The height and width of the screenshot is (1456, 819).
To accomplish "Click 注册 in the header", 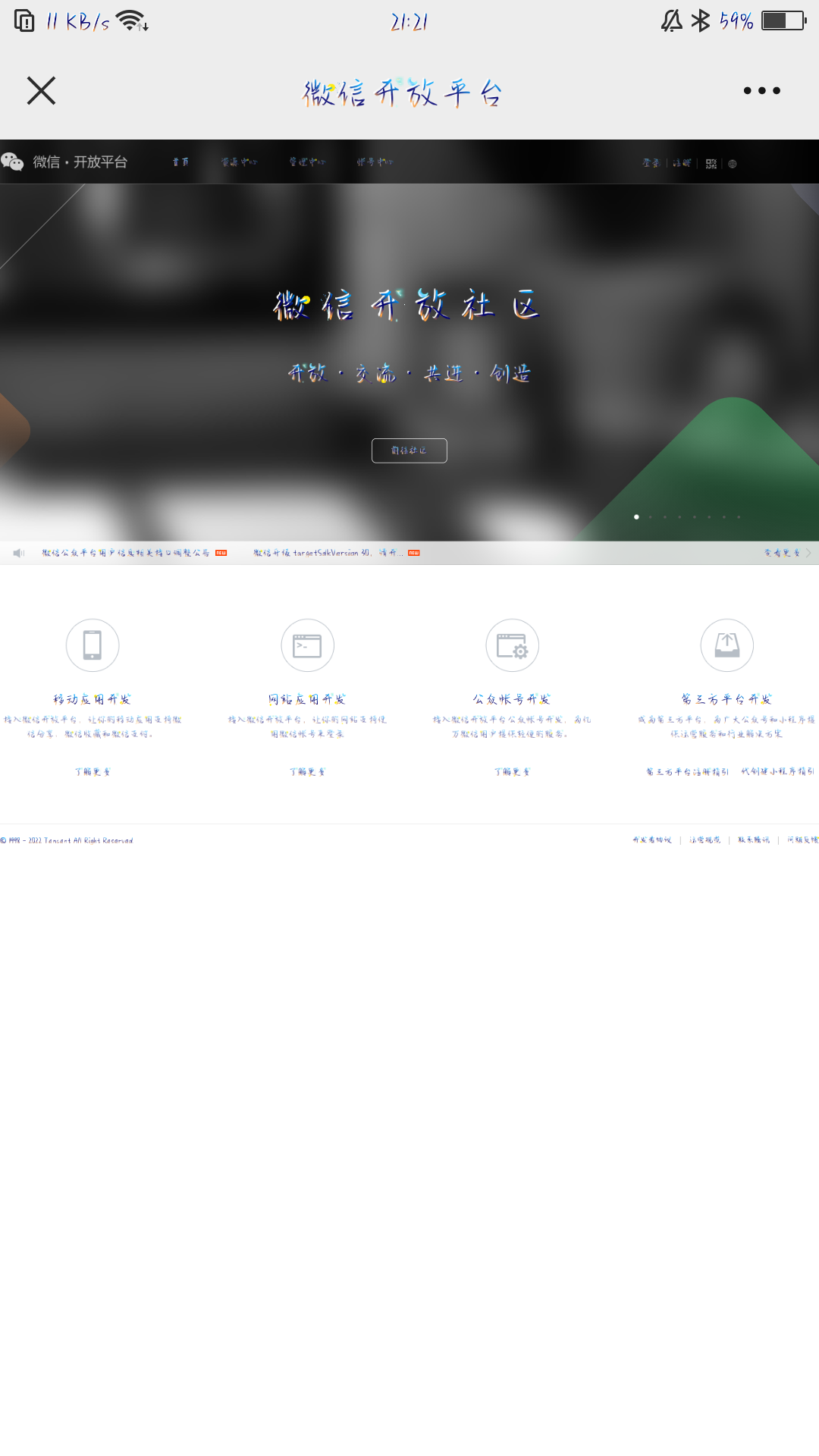I will [x=682, y=163].
